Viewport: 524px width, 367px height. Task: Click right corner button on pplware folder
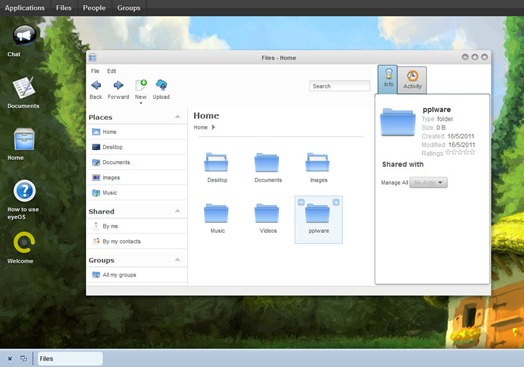click(336, 202)
